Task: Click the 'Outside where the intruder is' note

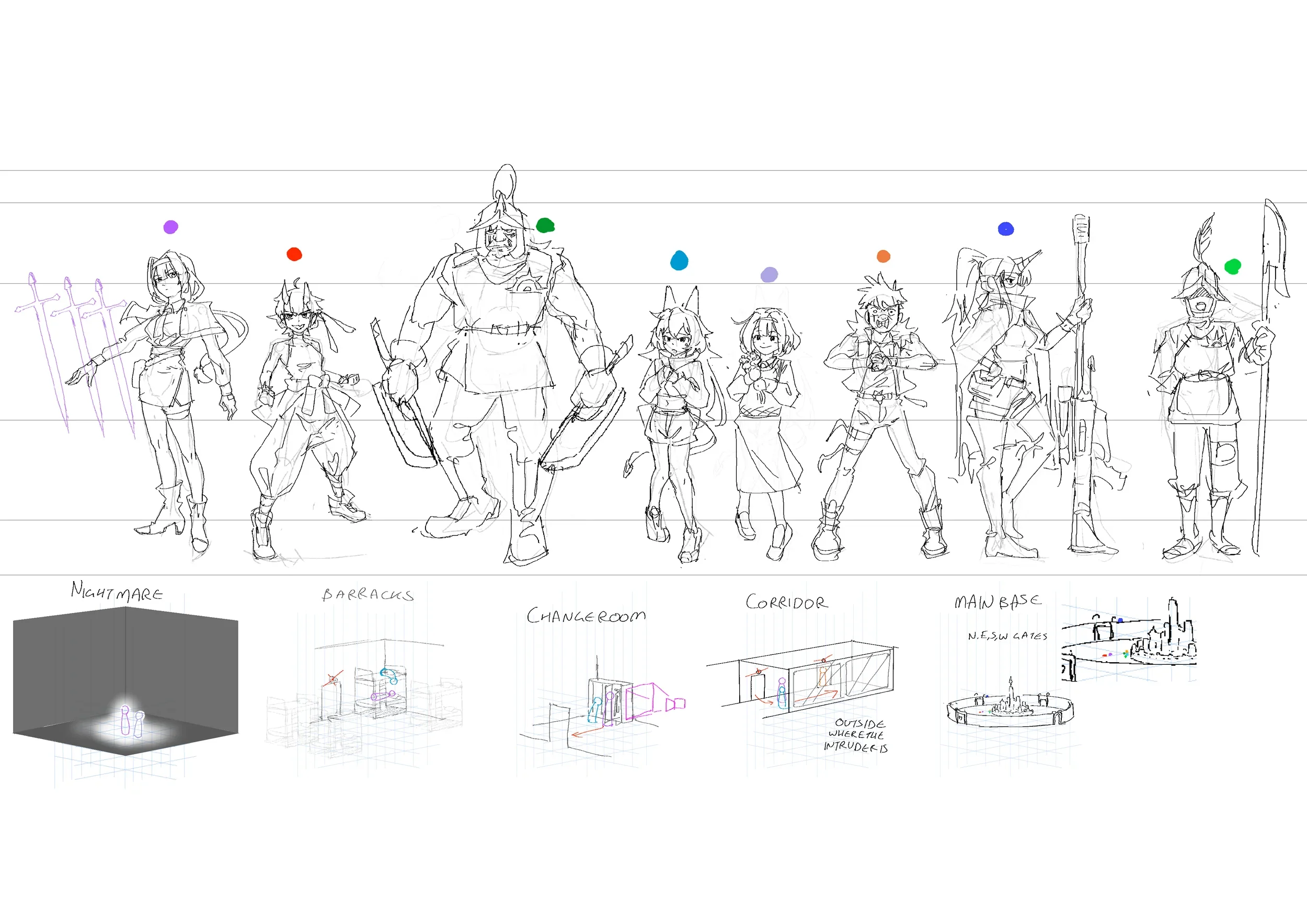Action: (856, 735)
